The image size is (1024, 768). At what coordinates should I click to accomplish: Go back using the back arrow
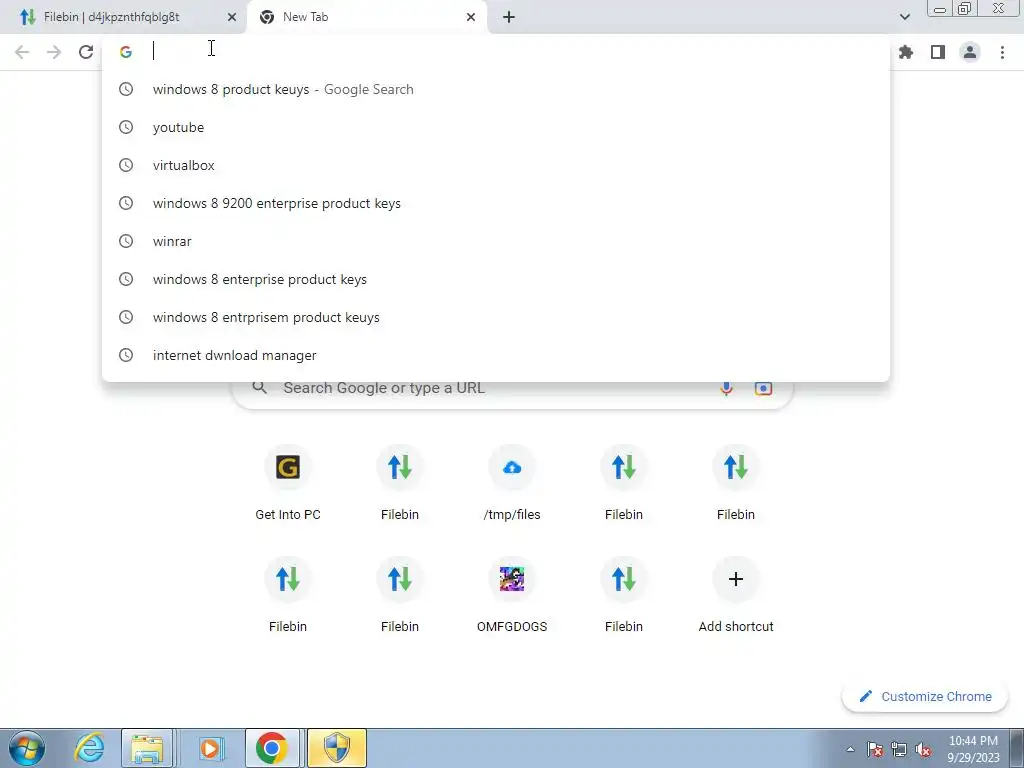tap(22, 52)
